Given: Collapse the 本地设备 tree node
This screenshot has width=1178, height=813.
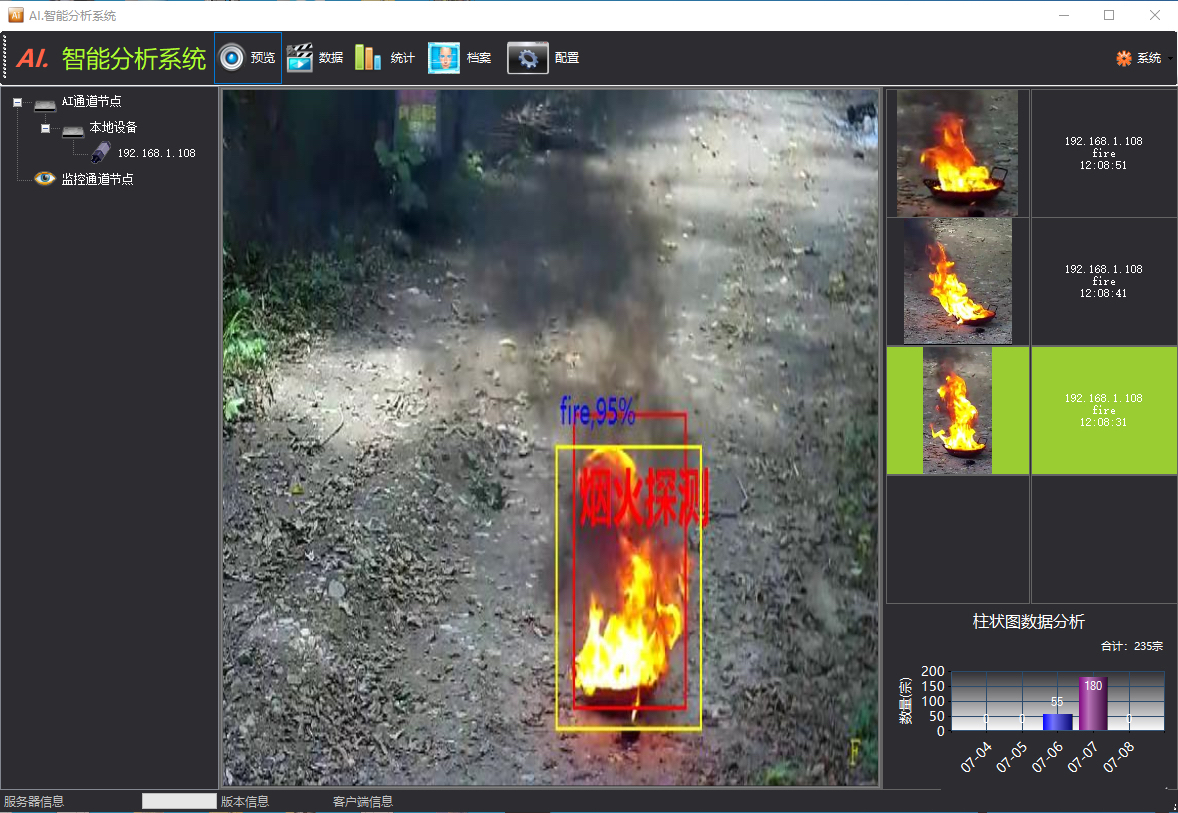Looking at the screenshot, I should coord(45,128).
